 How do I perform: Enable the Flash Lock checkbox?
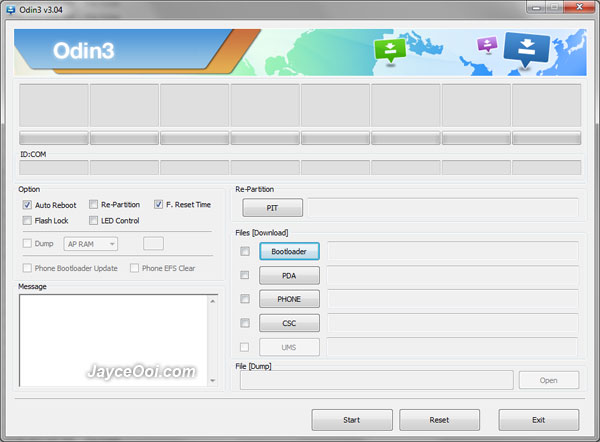pyautogui.click(x=27, y=220)
